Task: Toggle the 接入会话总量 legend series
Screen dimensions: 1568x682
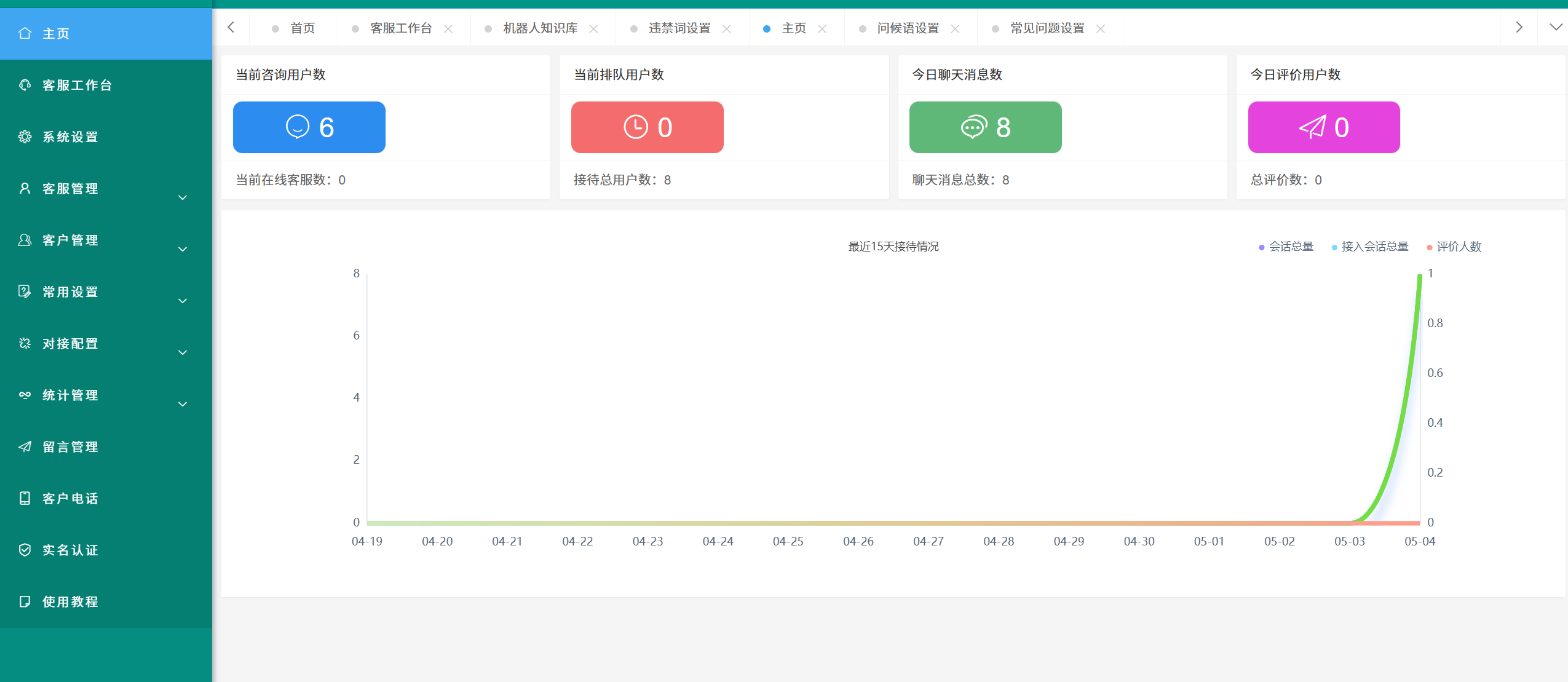Action: [x=1369, y=247]
